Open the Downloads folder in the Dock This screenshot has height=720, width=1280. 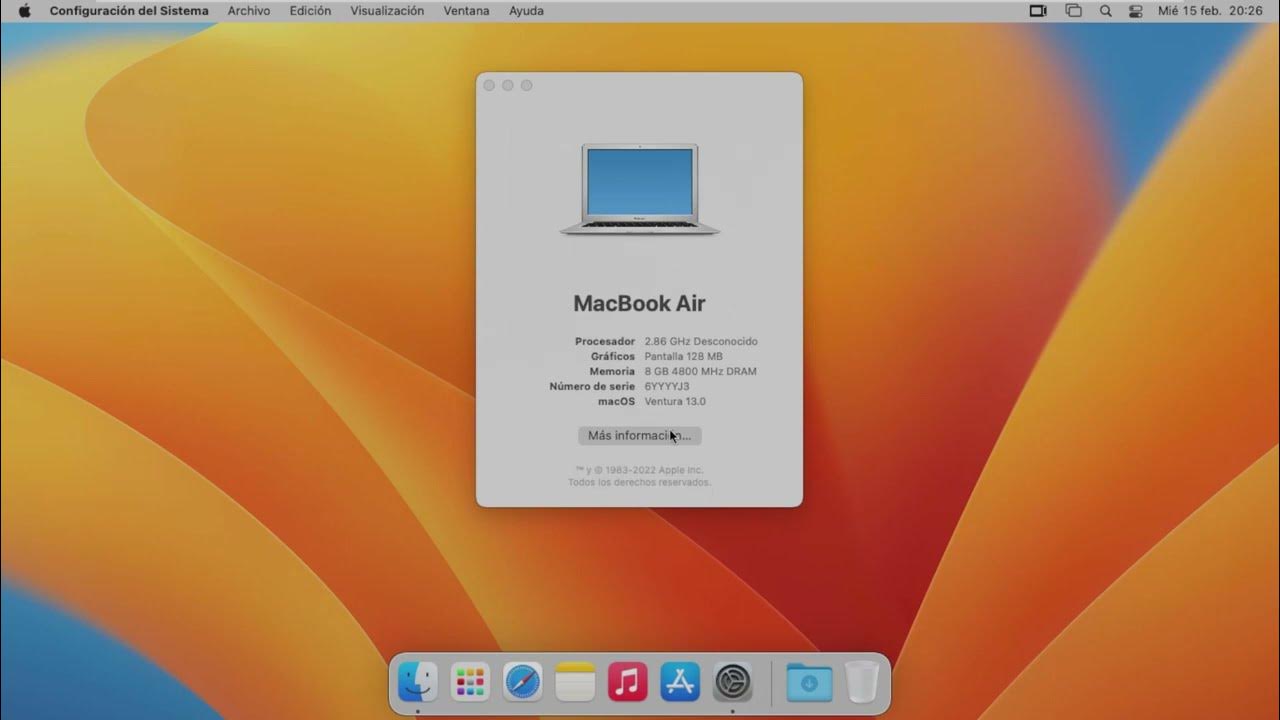(x=809, y=682)
